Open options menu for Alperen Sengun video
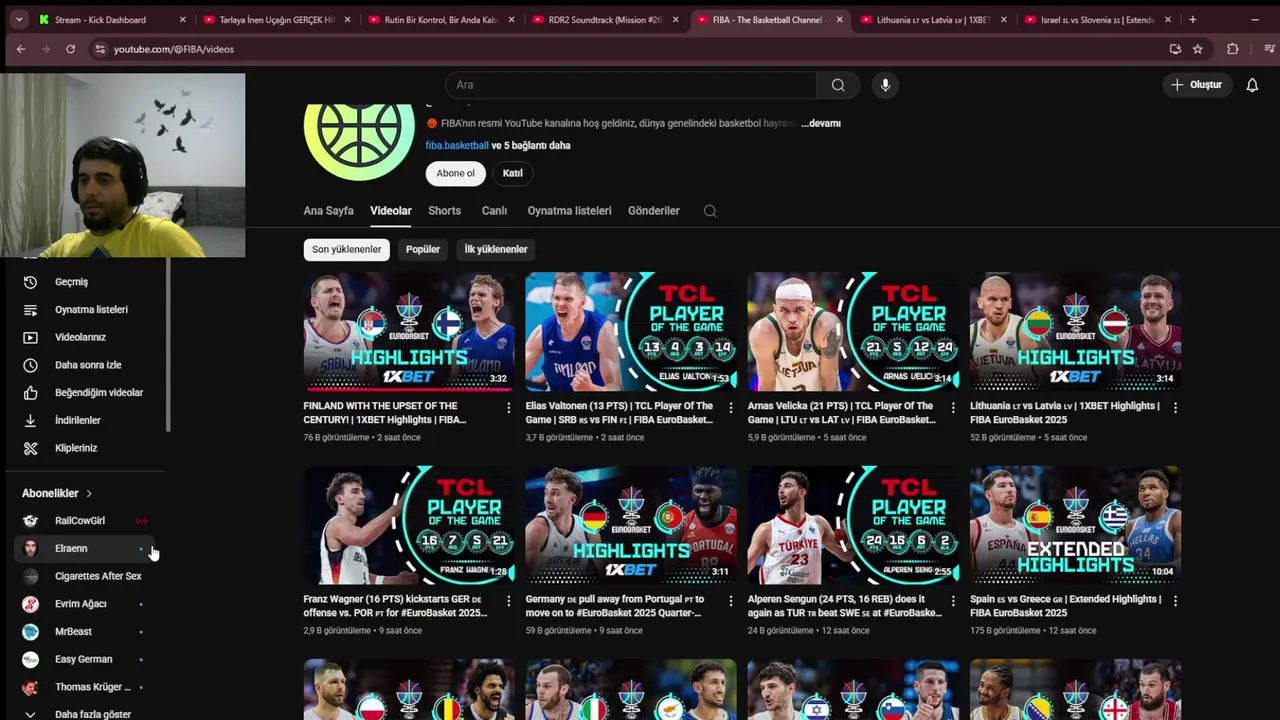The height and width of the screenshot is (720, 1280). pyautogui.click(x=952, y=601)
